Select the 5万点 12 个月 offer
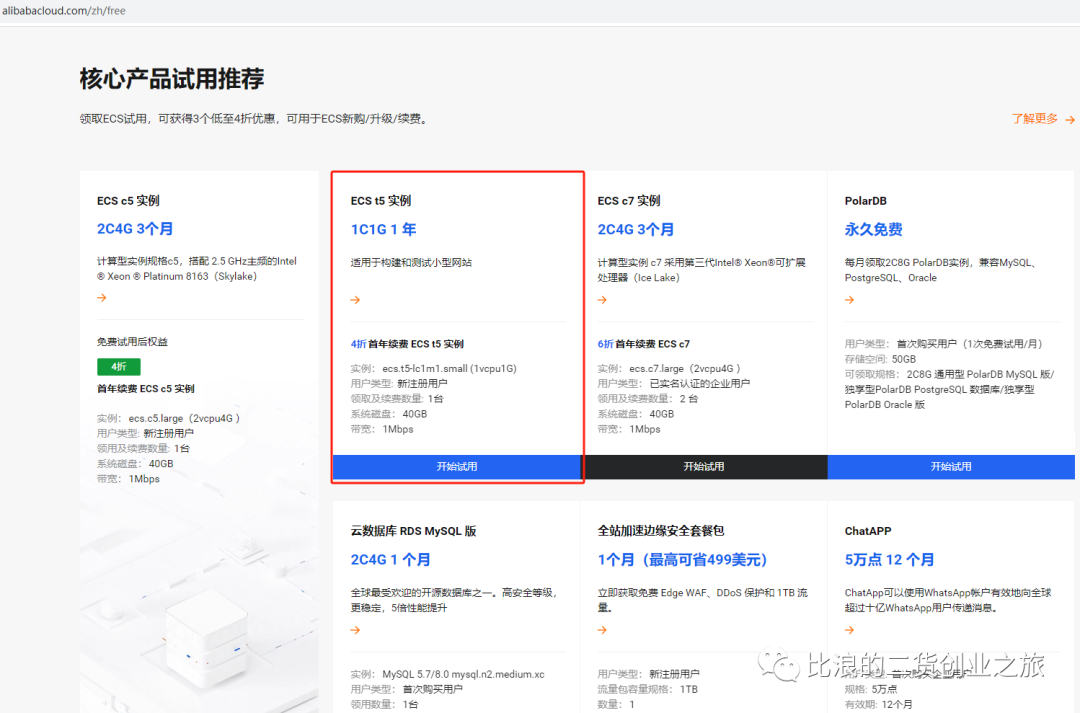 click(889, 559)
